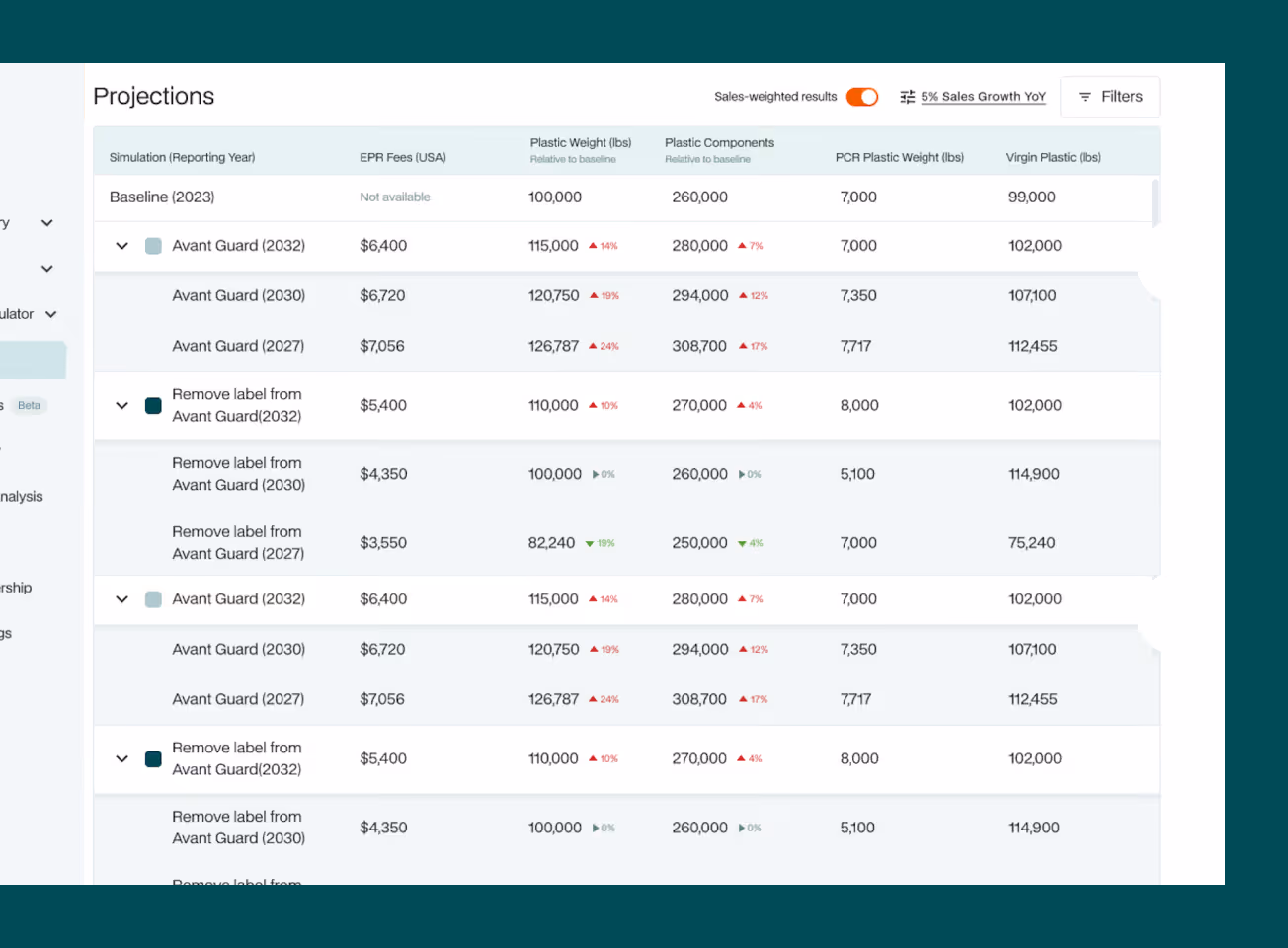
Task: Click the $3,550 EPR fee cell
Action: click(x=383, y=543)
